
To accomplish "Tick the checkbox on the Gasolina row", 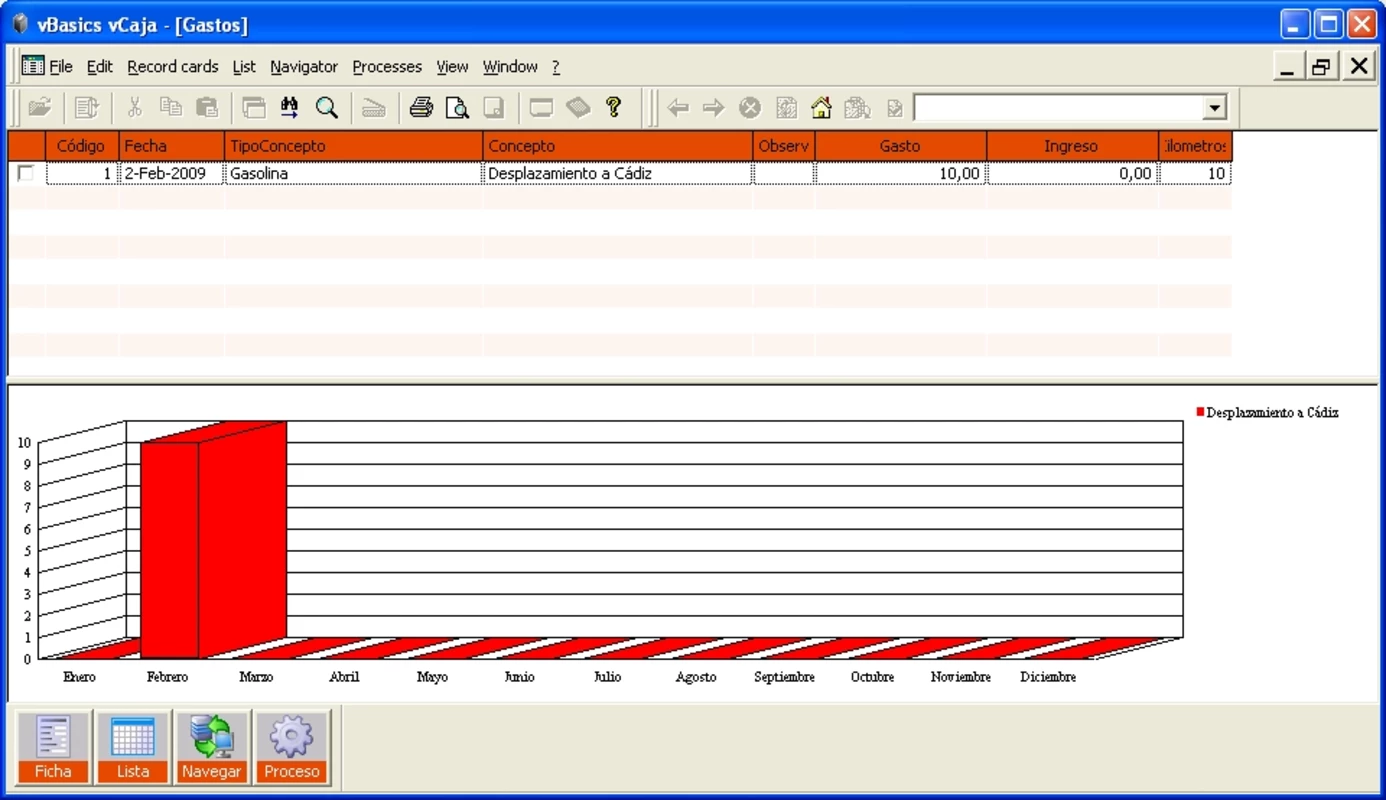I will pos(25,173).
